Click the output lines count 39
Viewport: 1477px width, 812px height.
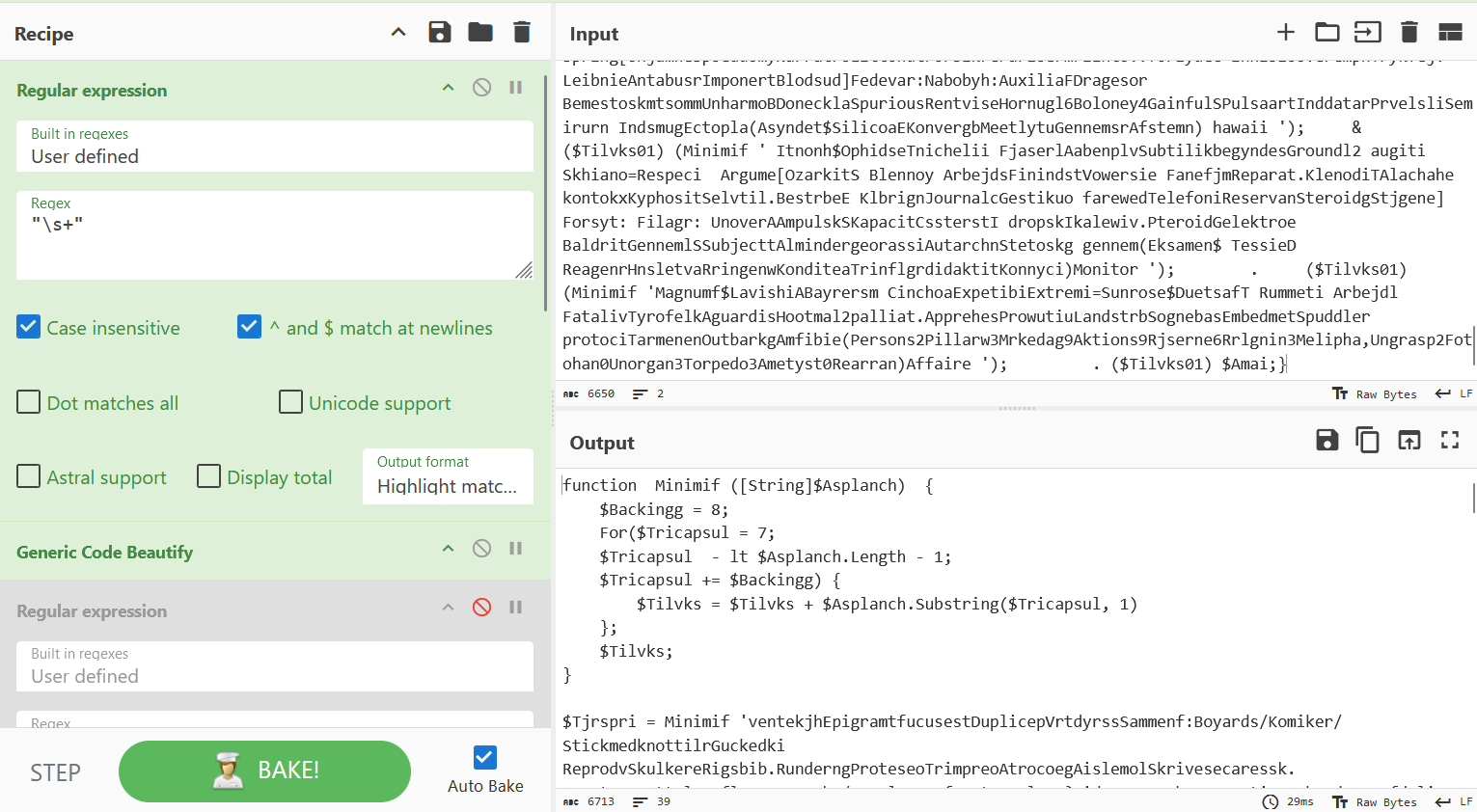click(x=664, y=801)
